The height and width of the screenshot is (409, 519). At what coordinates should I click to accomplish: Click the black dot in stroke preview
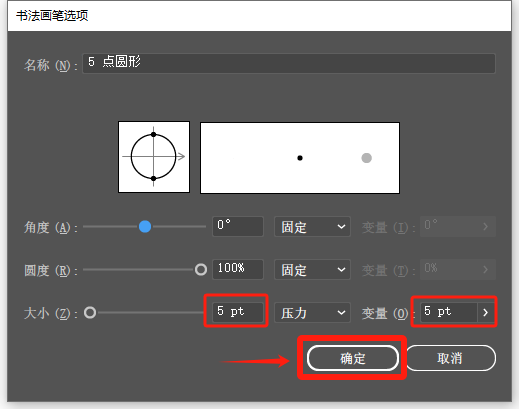300,158
